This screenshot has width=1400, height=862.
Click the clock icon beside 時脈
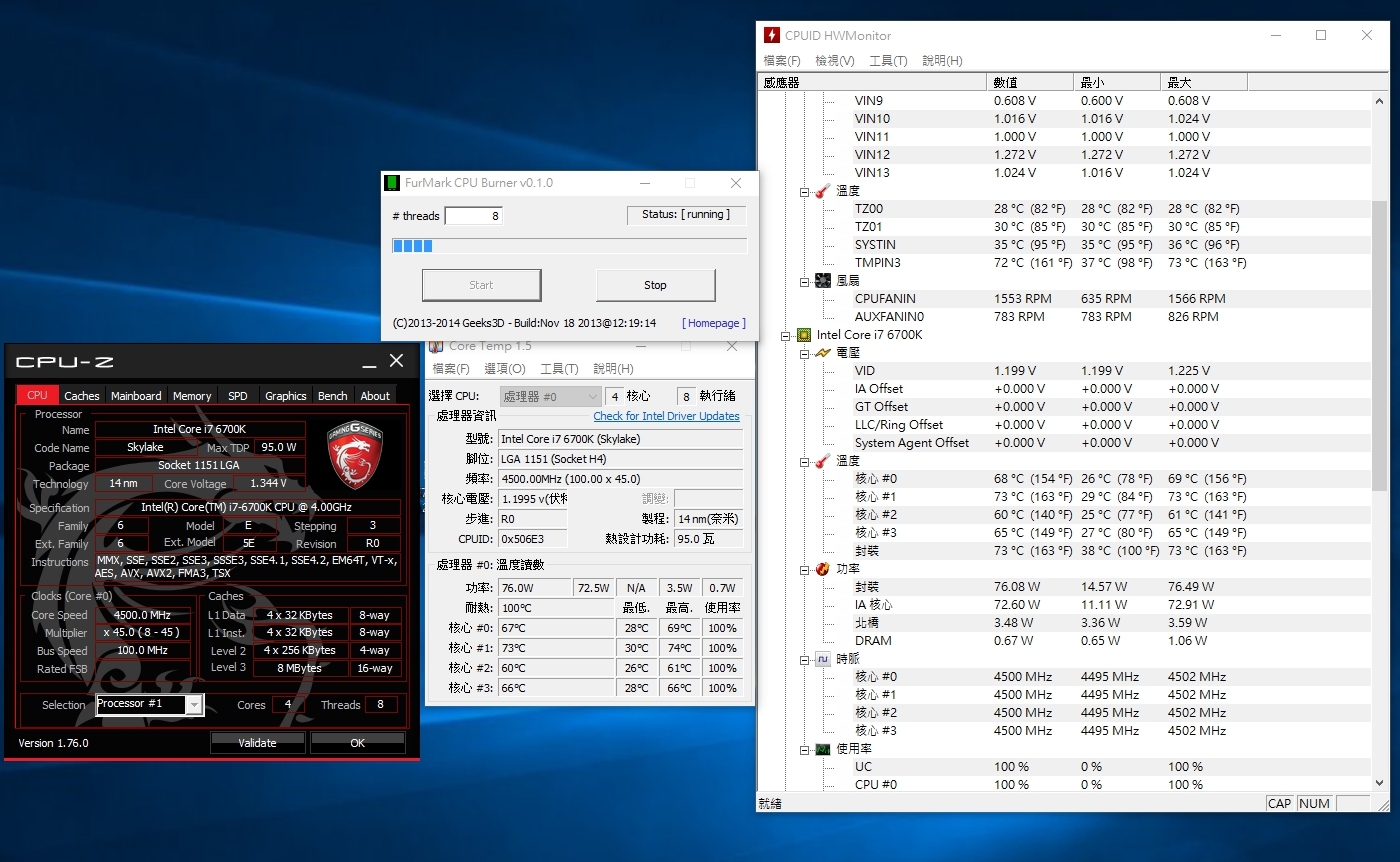(823, 659)
